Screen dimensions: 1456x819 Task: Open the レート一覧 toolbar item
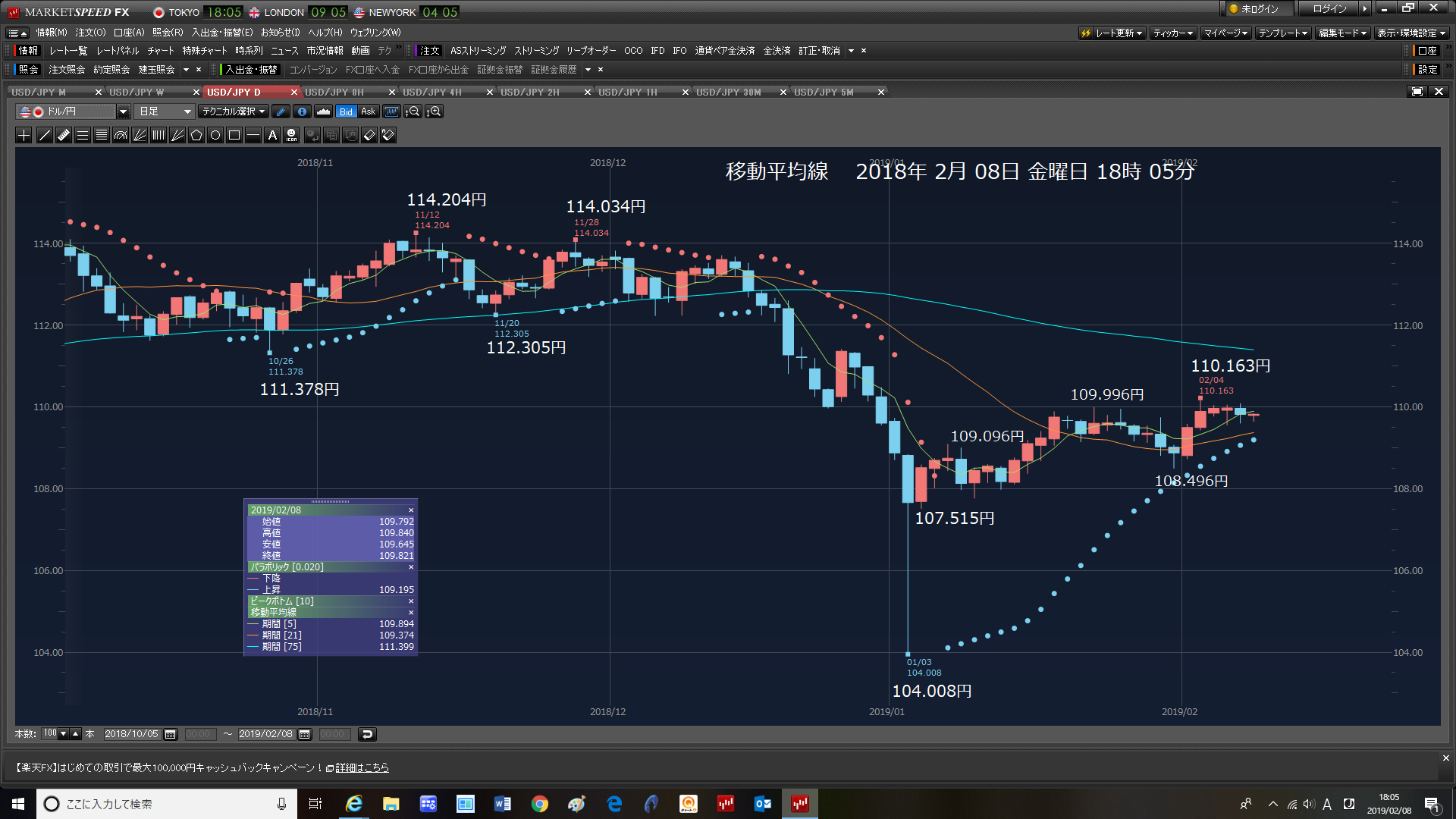(x=68, y=51)
